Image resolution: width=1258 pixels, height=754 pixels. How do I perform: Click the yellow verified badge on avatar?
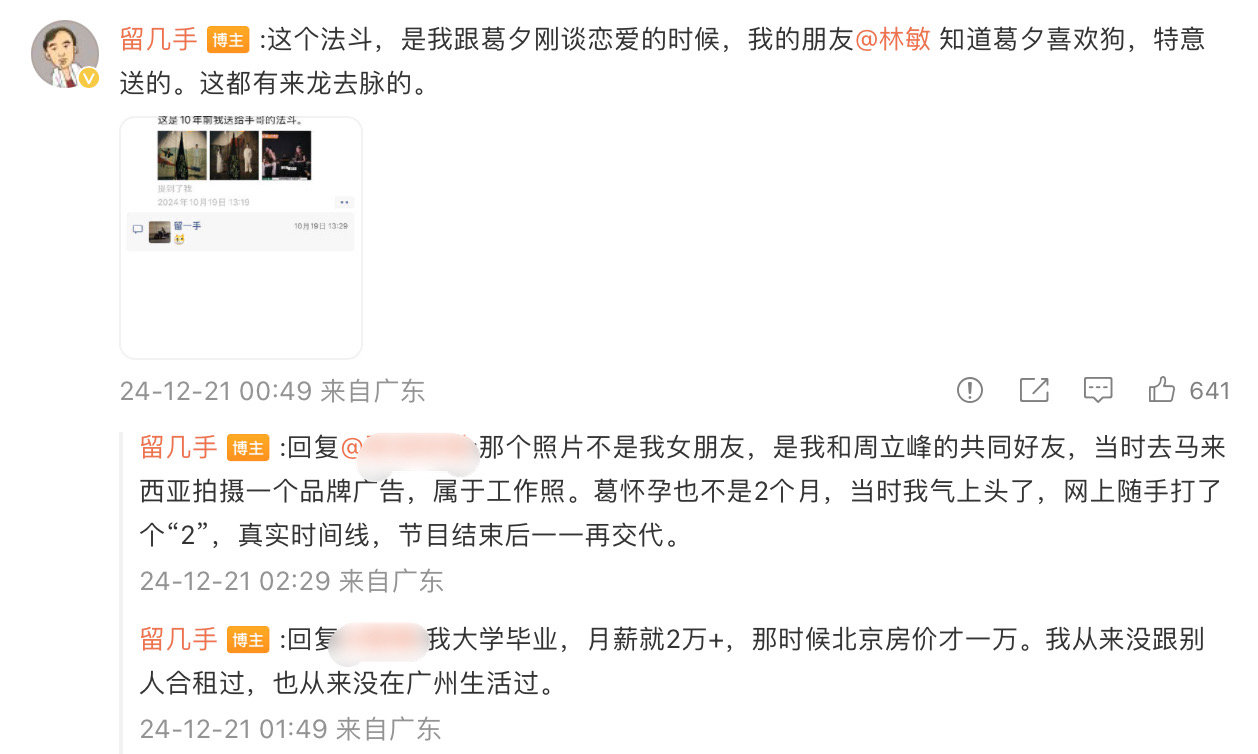[89, 78]
